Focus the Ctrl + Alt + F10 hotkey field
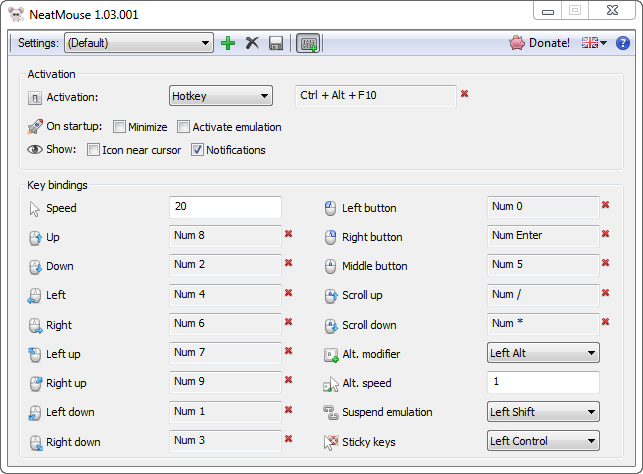Screen dimensions: 643x474 point(376,96)
